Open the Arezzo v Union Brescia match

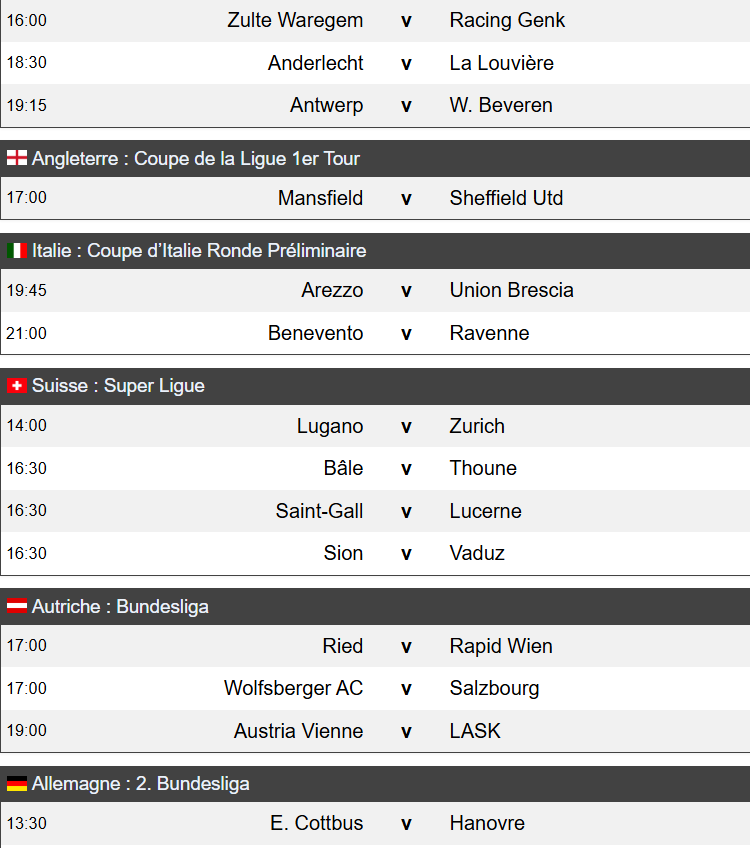coord(375,290)
